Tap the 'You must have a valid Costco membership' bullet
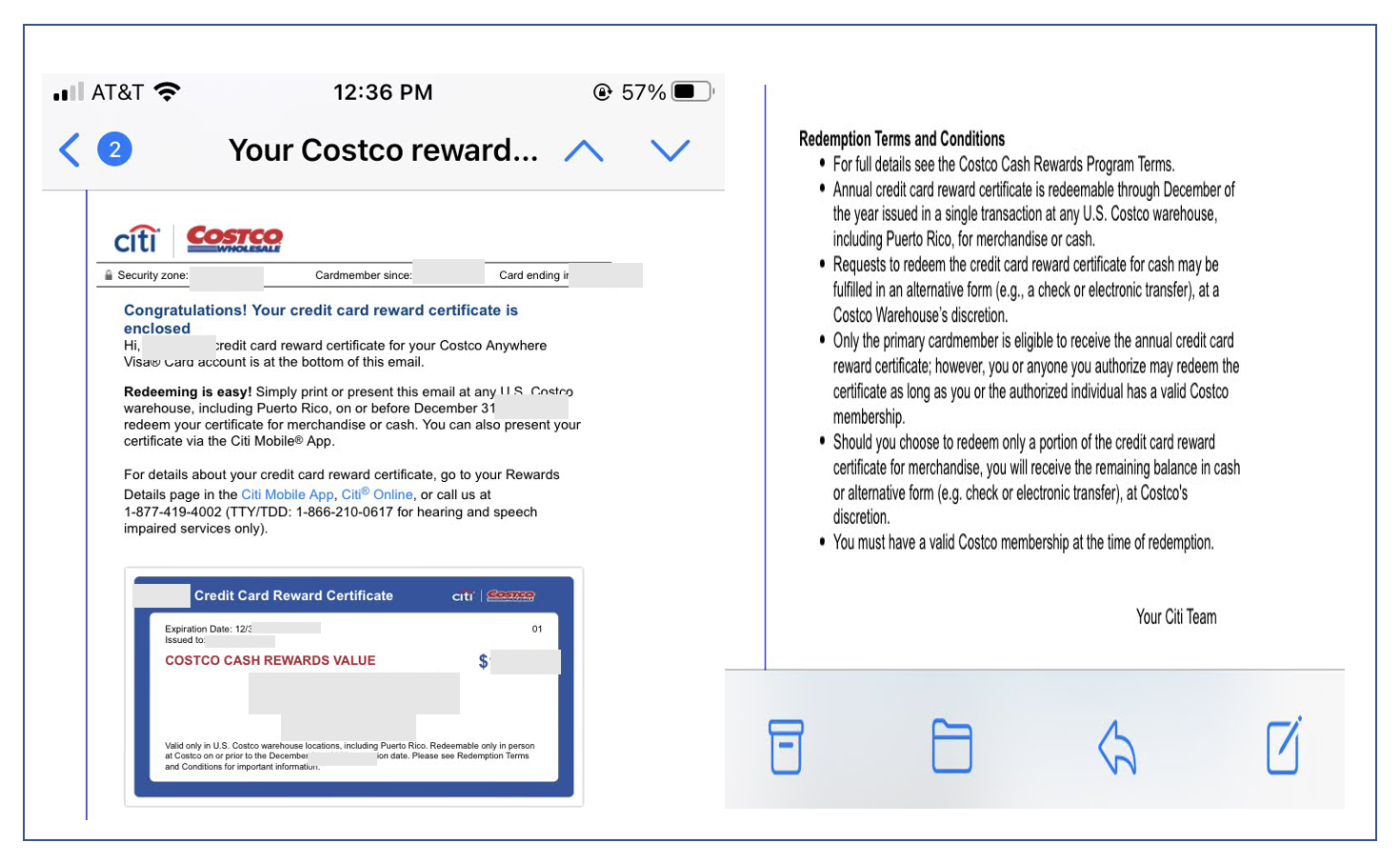 (x=1024, y=543)
